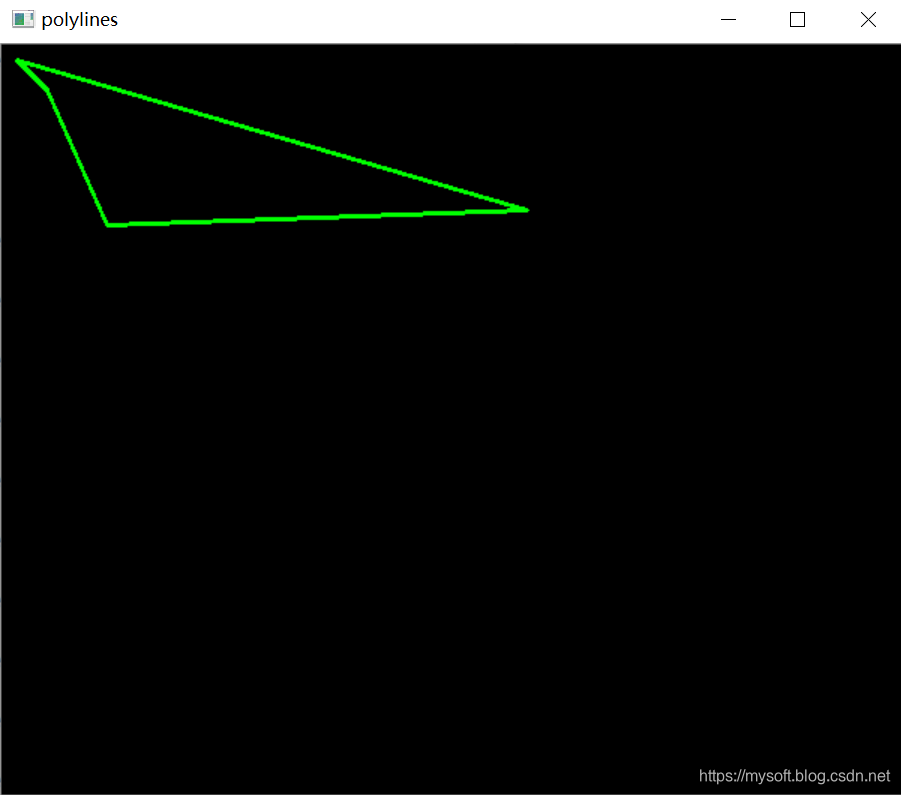Viewport: 901px width, 795px height.
Task: Click the polylines window app icon
Action: coord(23,20)
